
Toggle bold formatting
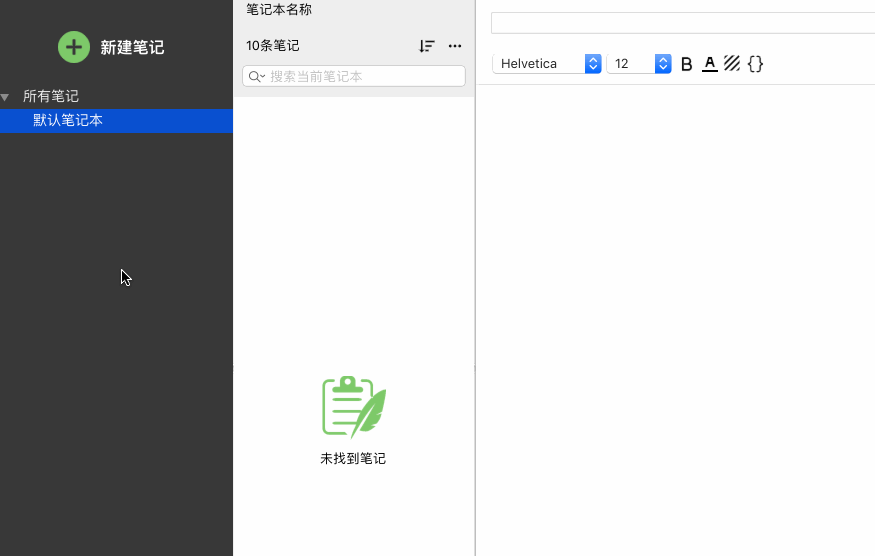click(686, 64)
